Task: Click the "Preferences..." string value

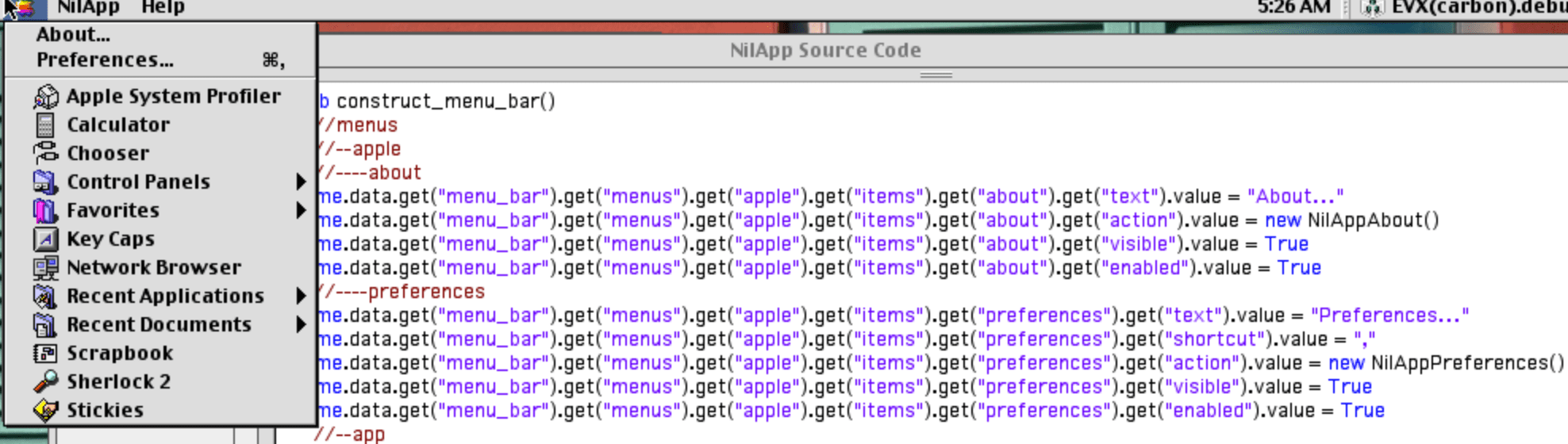Action: [1389, 316]
